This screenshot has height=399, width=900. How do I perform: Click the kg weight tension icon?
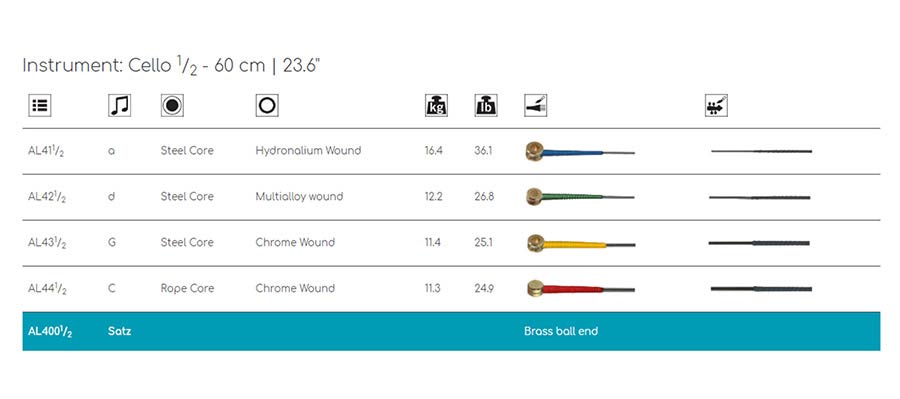[436, 106]
